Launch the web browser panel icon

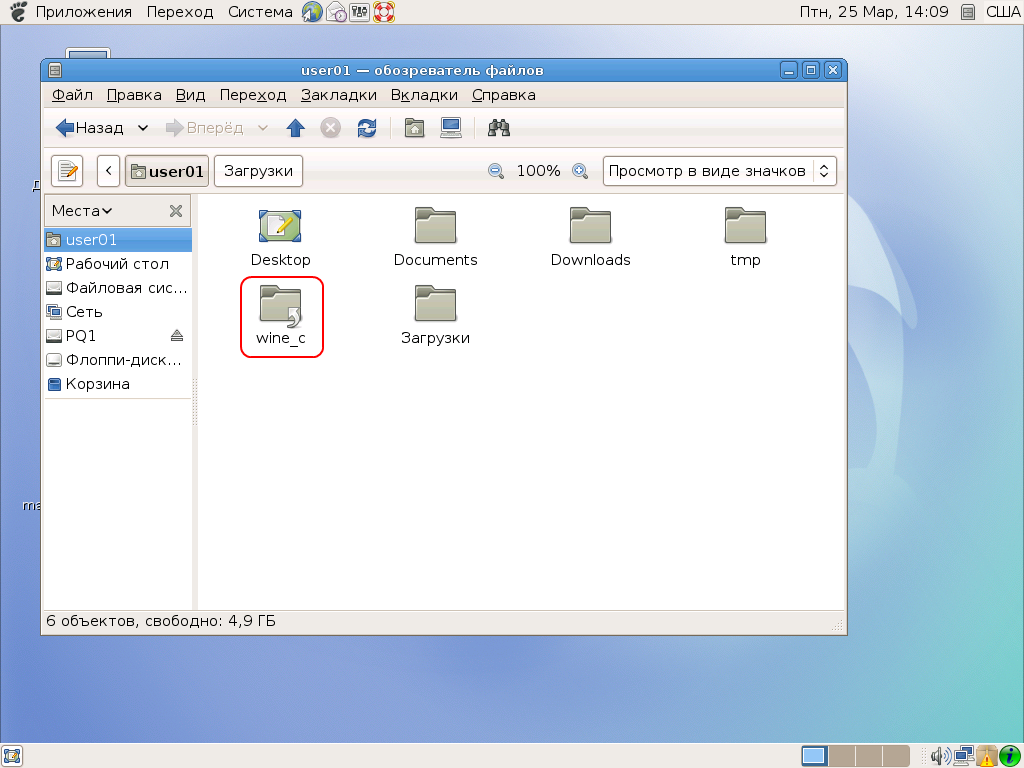(312, 12)
